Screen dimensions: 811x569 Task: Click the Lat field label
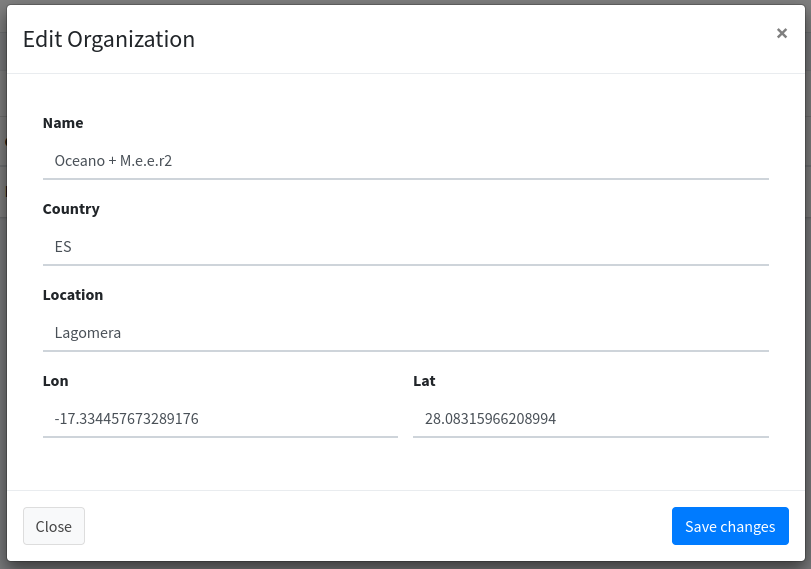[424, 381]
